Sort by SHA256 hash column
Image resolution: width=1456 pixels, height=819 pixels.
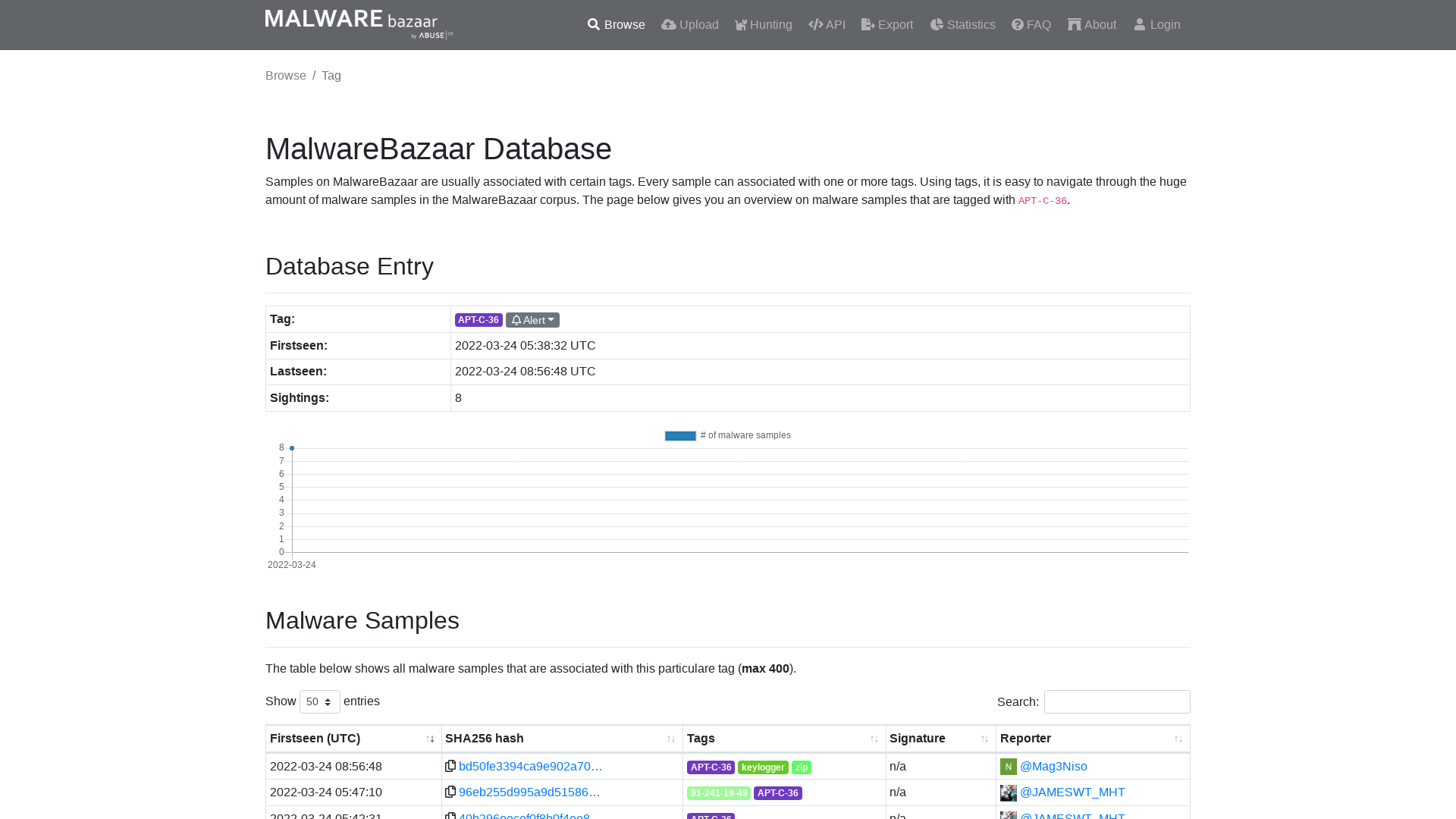[x=562, y=739]
